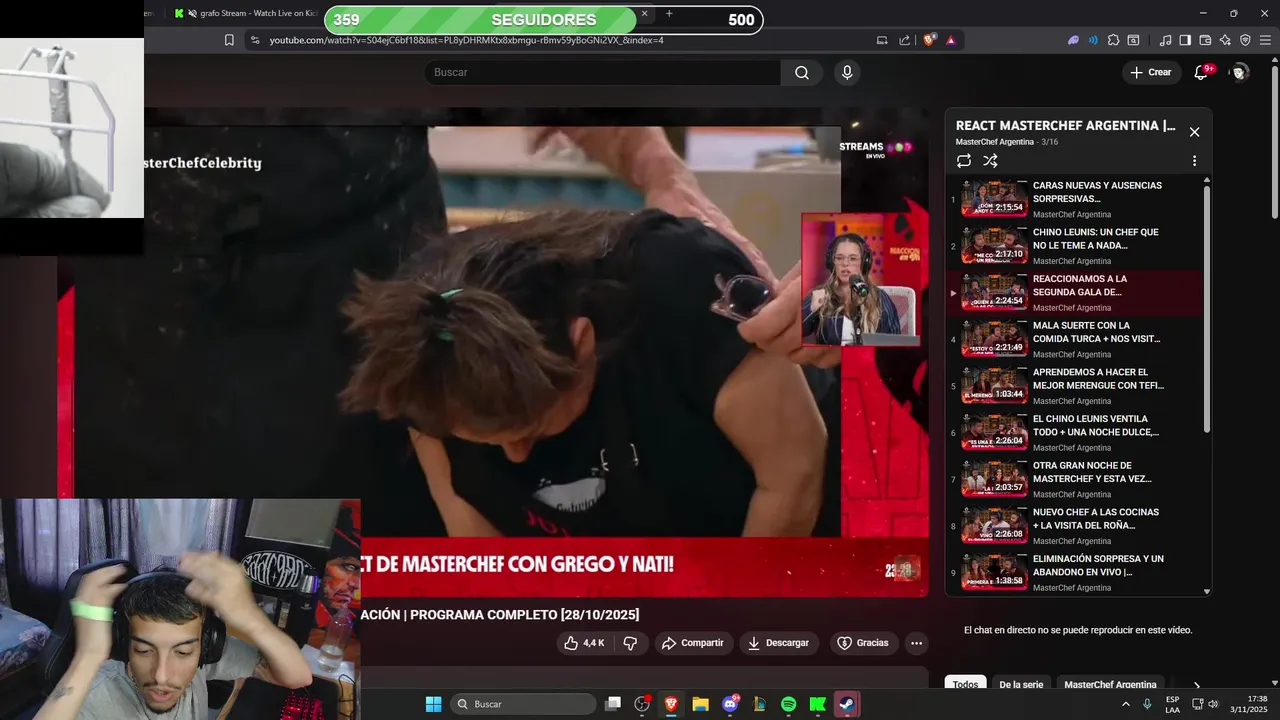Show hidden system tray icons
The image size is (1280, 720).
(1126, 704)
